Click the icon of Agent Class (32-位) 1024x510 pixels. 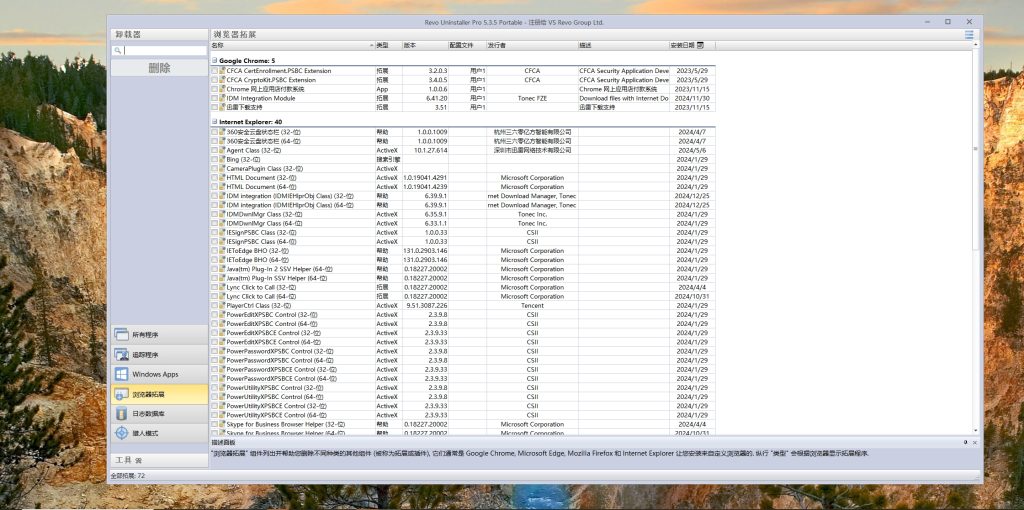pos(222,150)
